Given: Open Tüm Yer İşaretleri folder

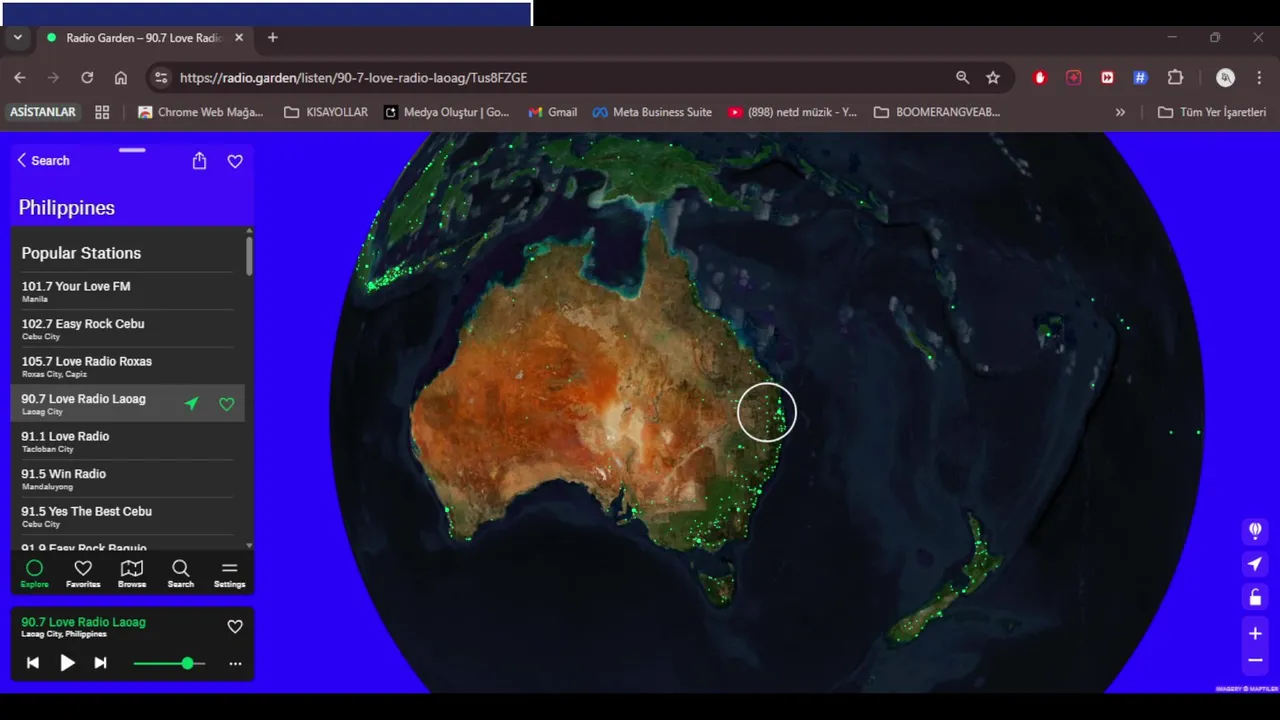Looking at the screenshot, I should pyautogui.click(x=1212, y=112).
